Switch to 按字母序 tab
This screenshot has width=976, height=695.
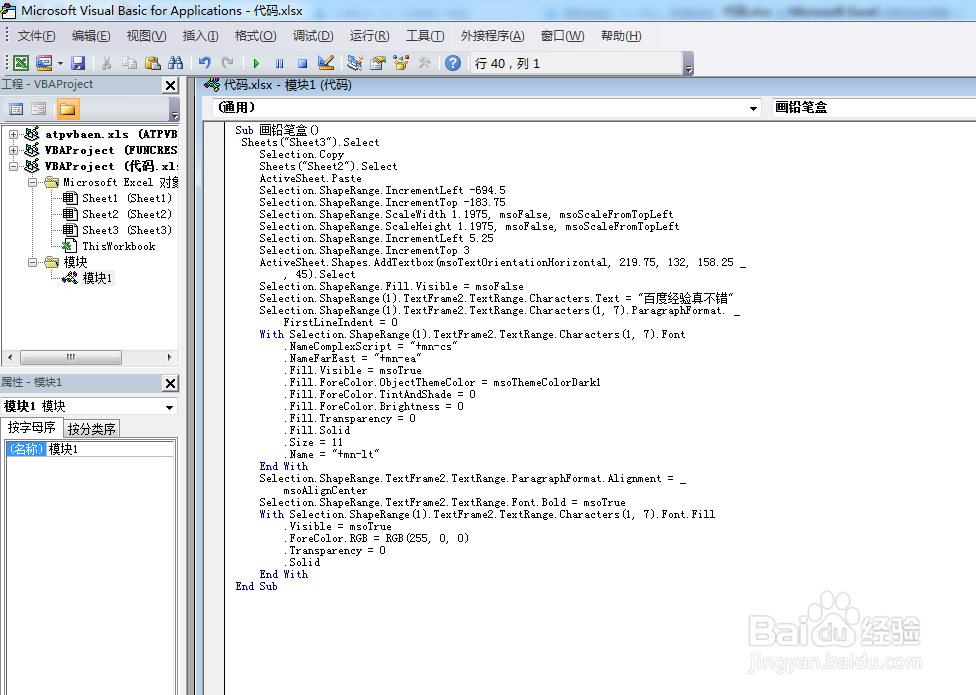(x=32, y=427)
